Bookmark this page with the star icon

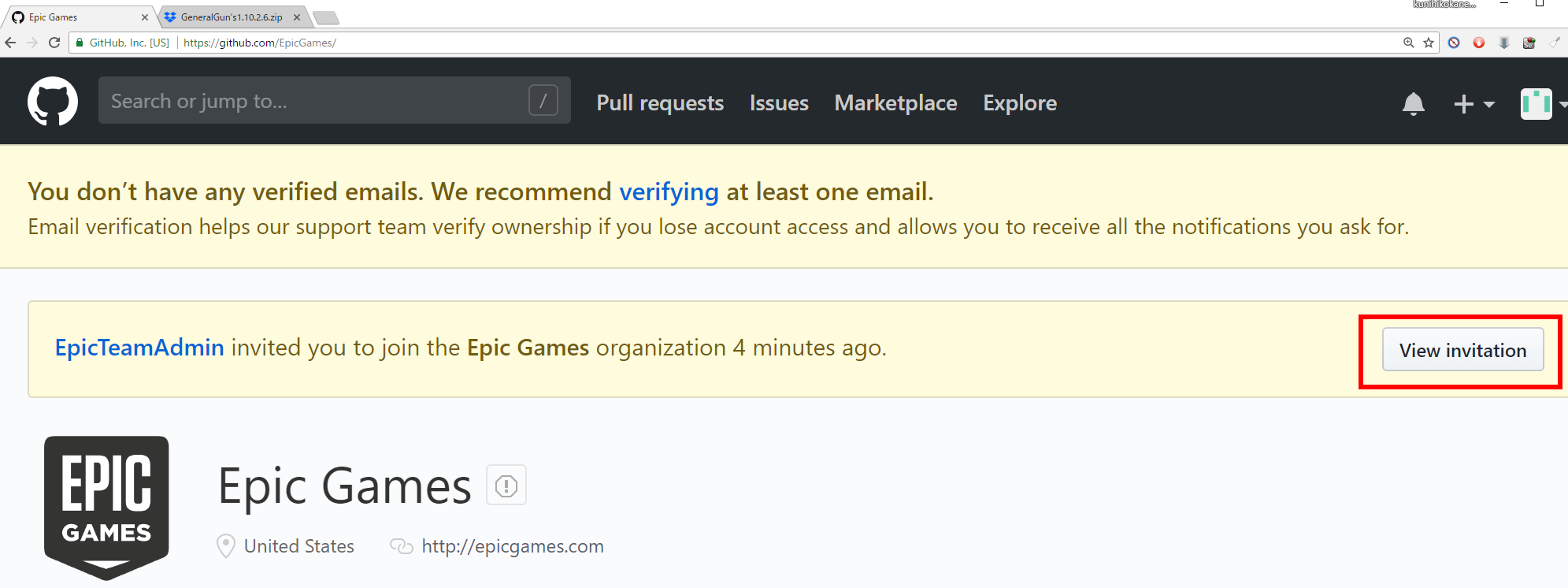[1429, 43]
